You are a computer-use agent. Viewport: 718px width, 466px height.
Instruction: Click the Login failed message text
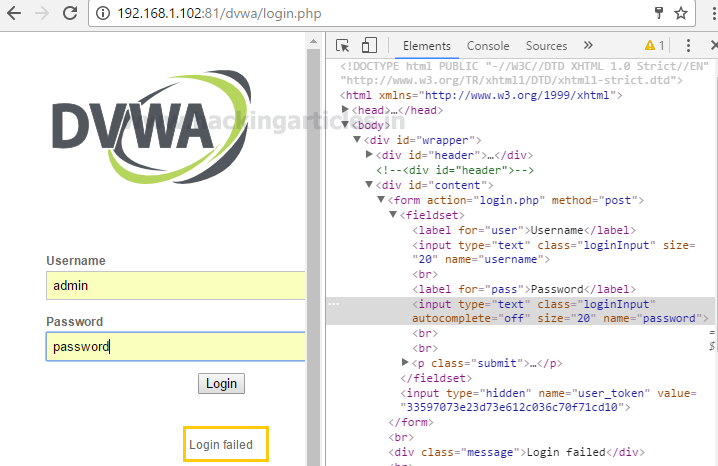pos(221,444)
